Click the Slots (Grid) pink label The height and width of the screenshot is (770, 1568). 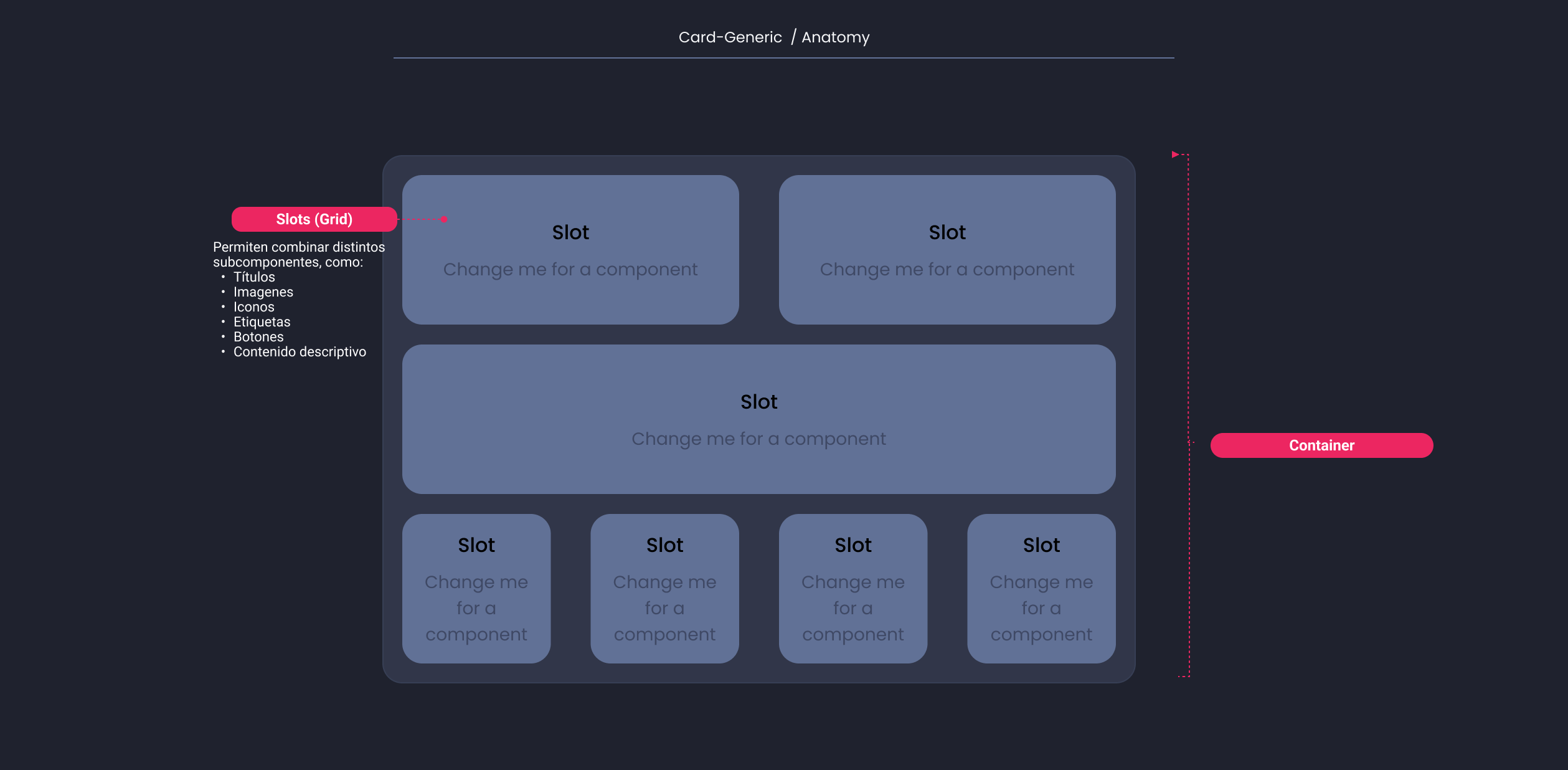tap(314, 219)
